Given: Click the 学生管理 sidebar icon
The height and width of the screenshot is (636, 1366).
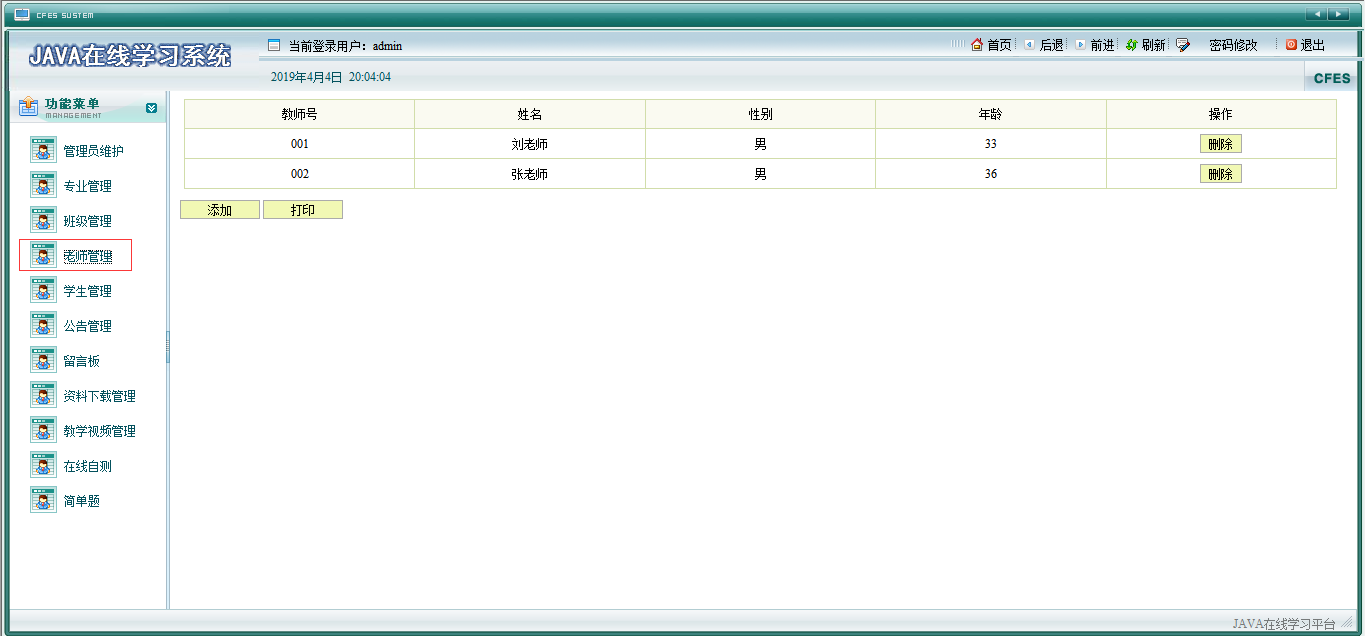Looking at the screenshot, I should click(43, 291).
